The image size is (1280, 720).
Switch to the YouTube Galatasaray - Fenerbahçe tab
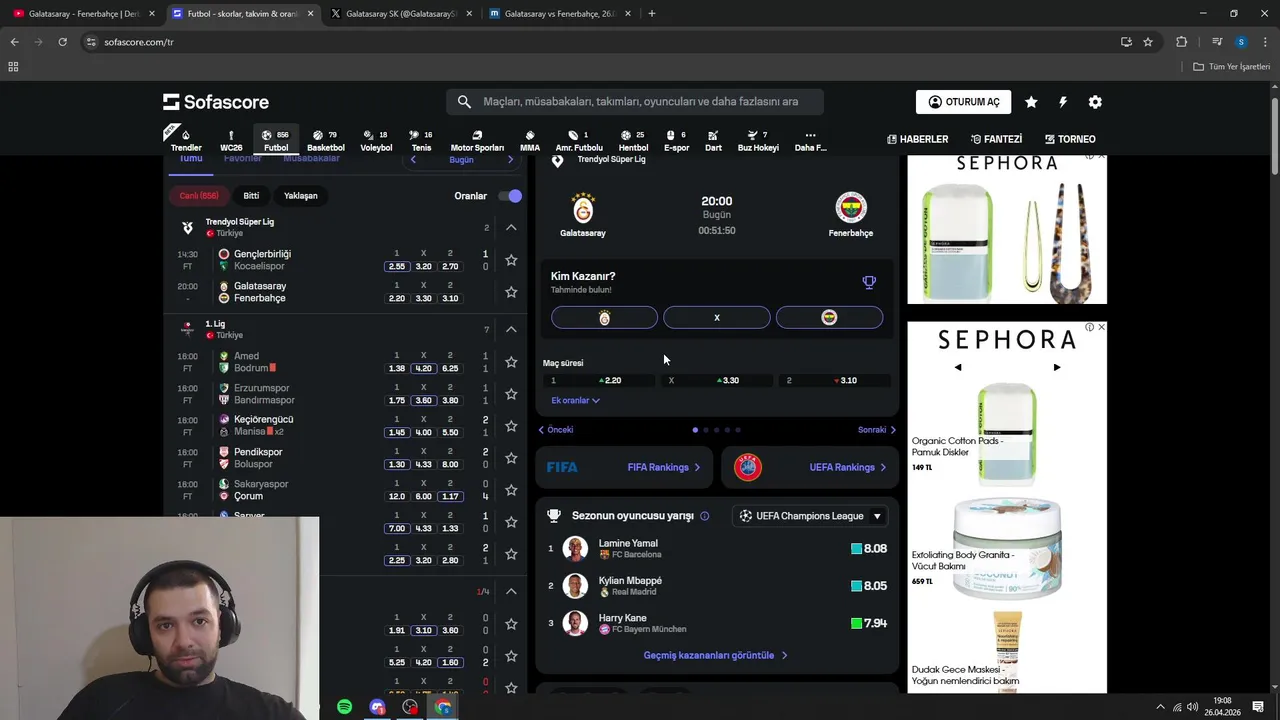point(82,14)
